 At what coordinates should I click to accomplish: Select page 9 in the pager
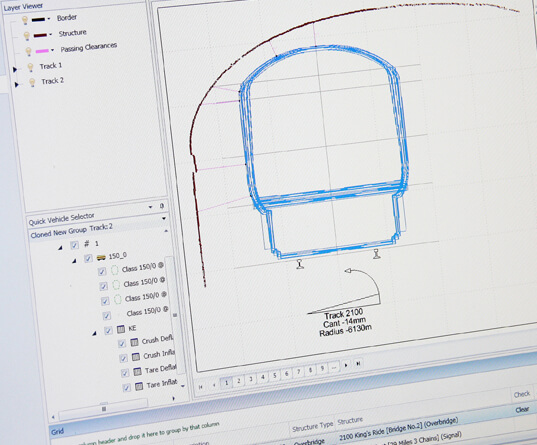coord(322,369)
